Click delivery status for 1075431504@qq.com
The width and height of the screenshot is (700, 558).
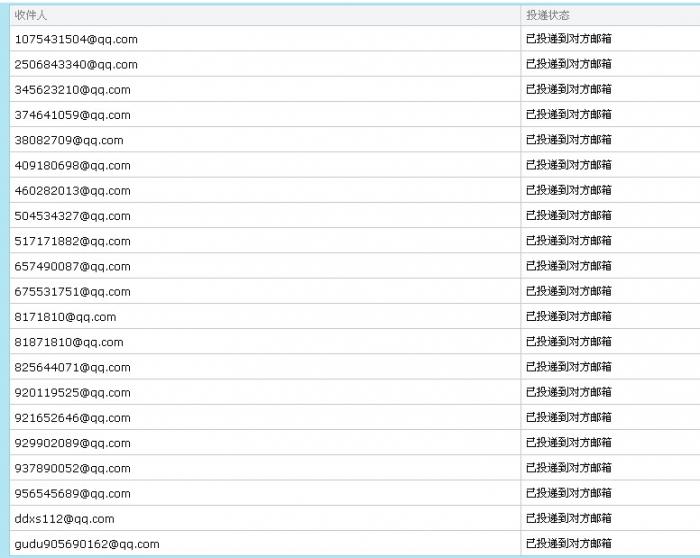pyautogui.click(x=569, y=39)
